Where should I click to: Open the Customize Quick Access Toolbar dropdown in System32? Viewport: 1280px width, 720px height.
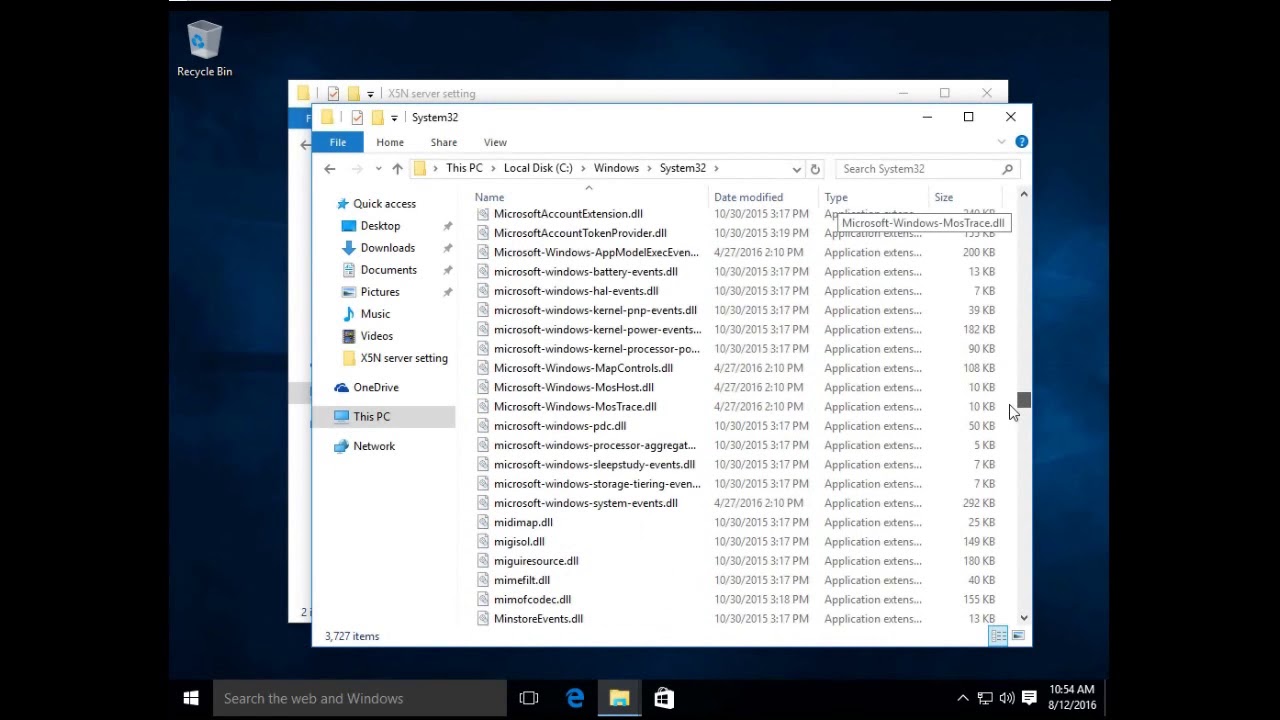(x=394, y=118)
